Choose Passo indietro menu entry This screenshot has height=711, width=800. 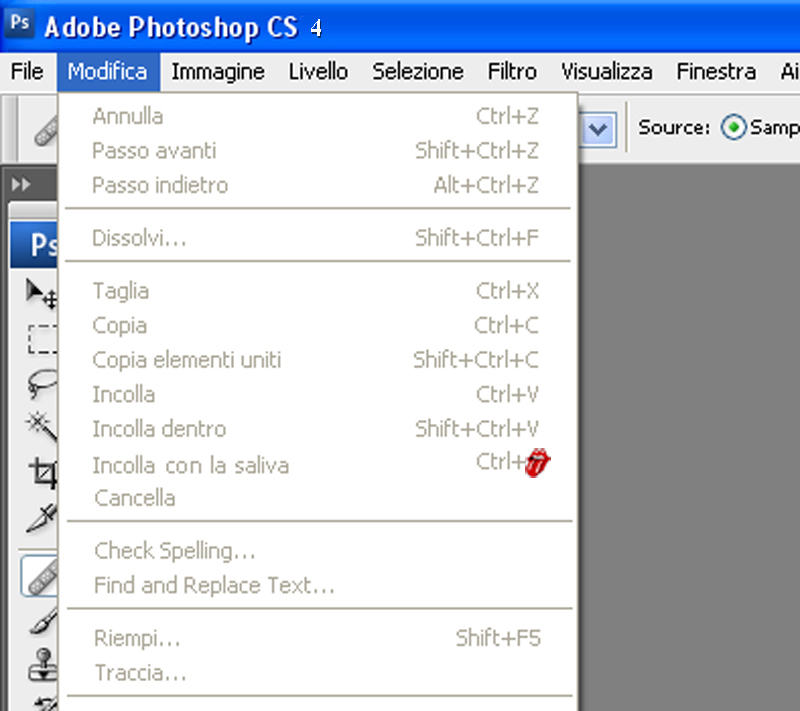(317, 185)
